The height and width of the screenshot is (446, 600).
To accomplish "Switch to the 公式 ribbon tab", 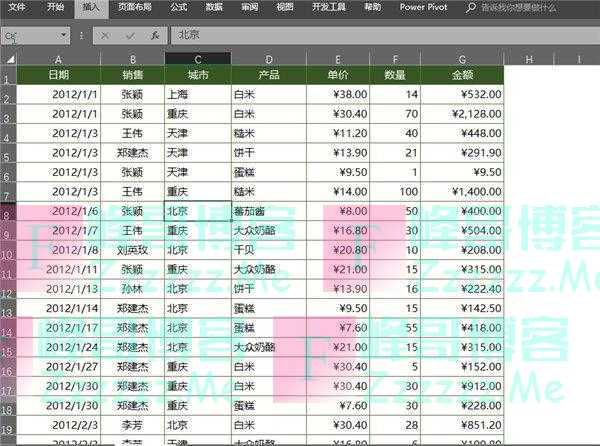I will pos(179,7).
